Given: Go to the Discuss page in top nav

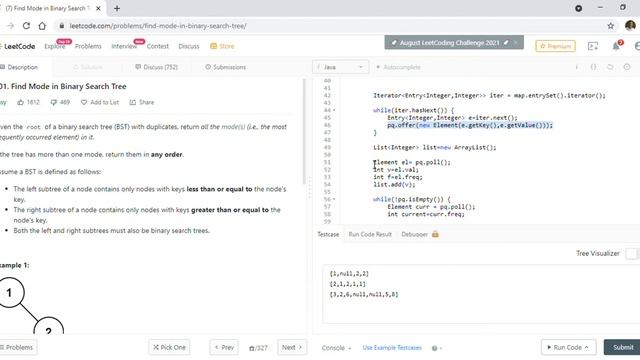Looking at the screenshot, I should point(189,46).
